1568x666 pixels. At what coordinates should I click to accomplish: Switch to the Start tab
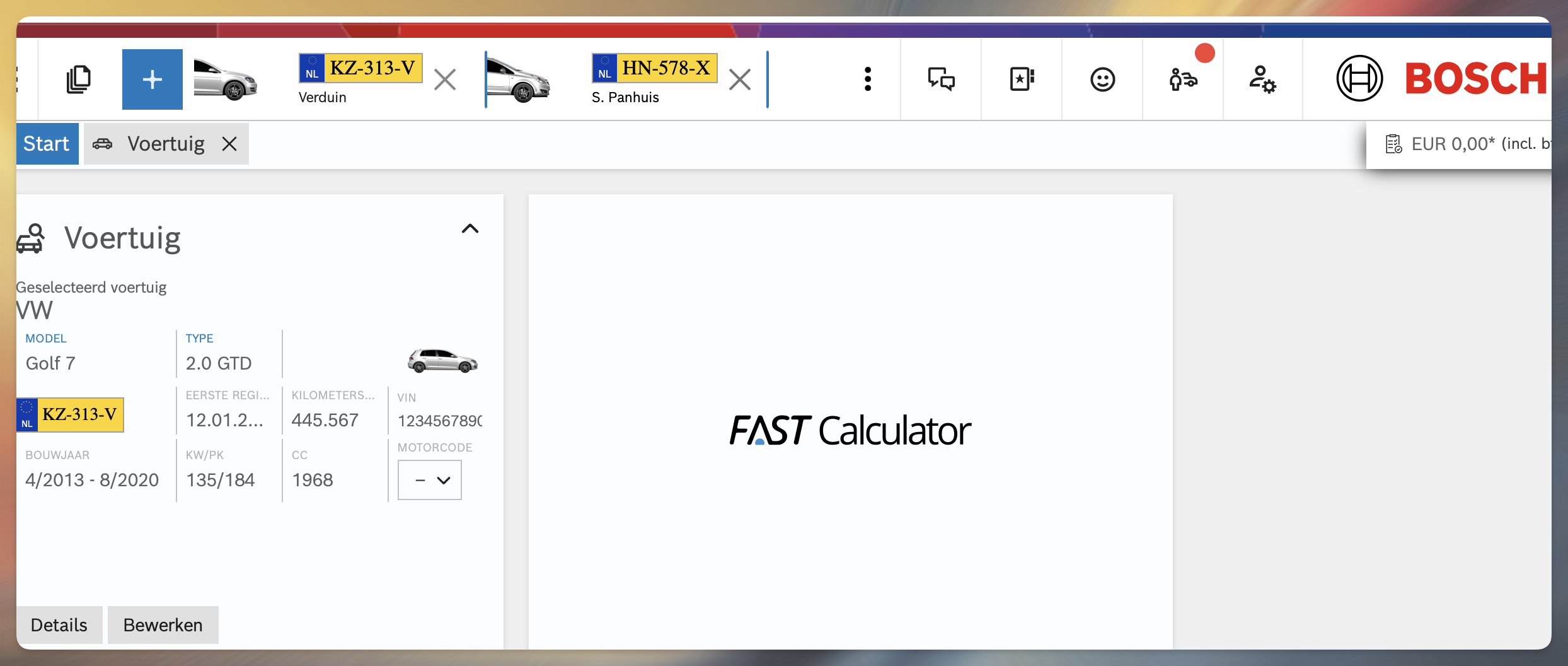pyautogui.click(x=47, y=144)
